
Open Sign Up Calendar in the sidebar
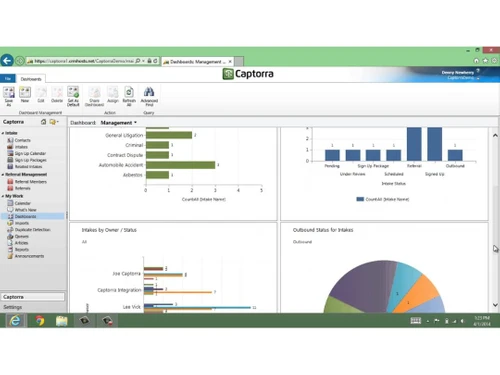pyautogui.click(x=30, y=153)
